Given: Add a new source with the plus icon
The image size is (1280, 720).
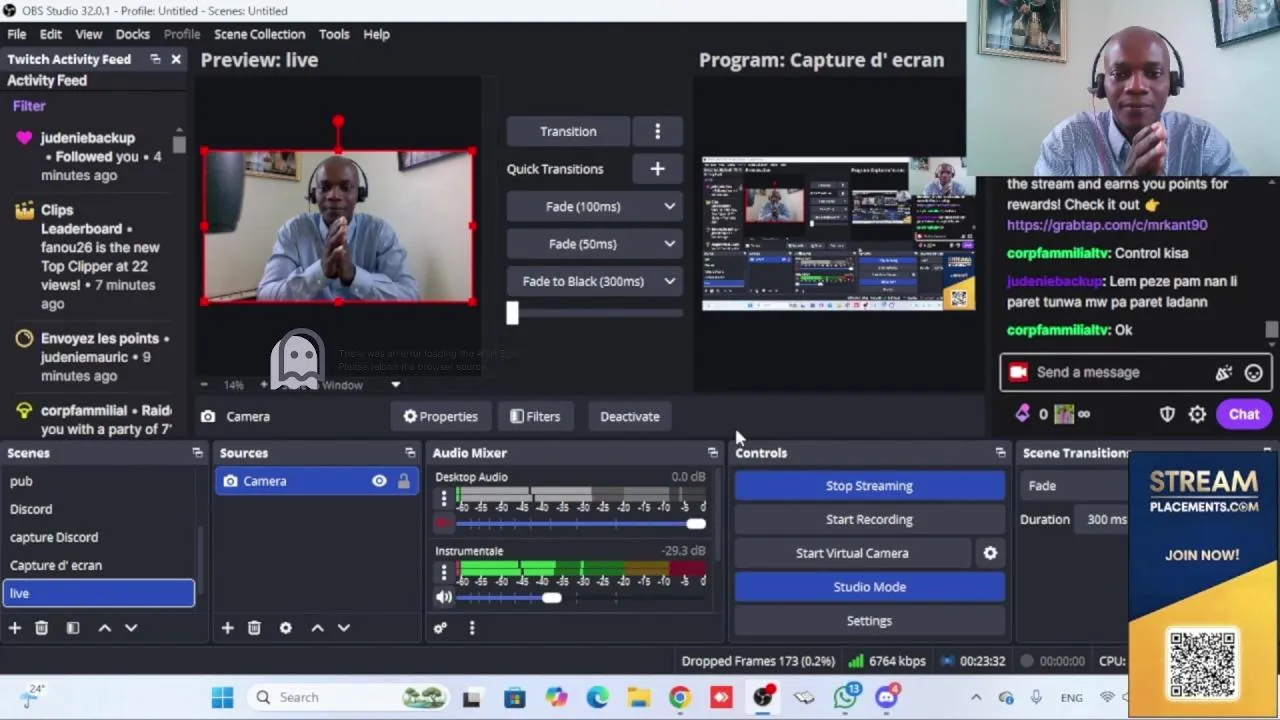Looking at the screenshot, I should pos(227,628).
